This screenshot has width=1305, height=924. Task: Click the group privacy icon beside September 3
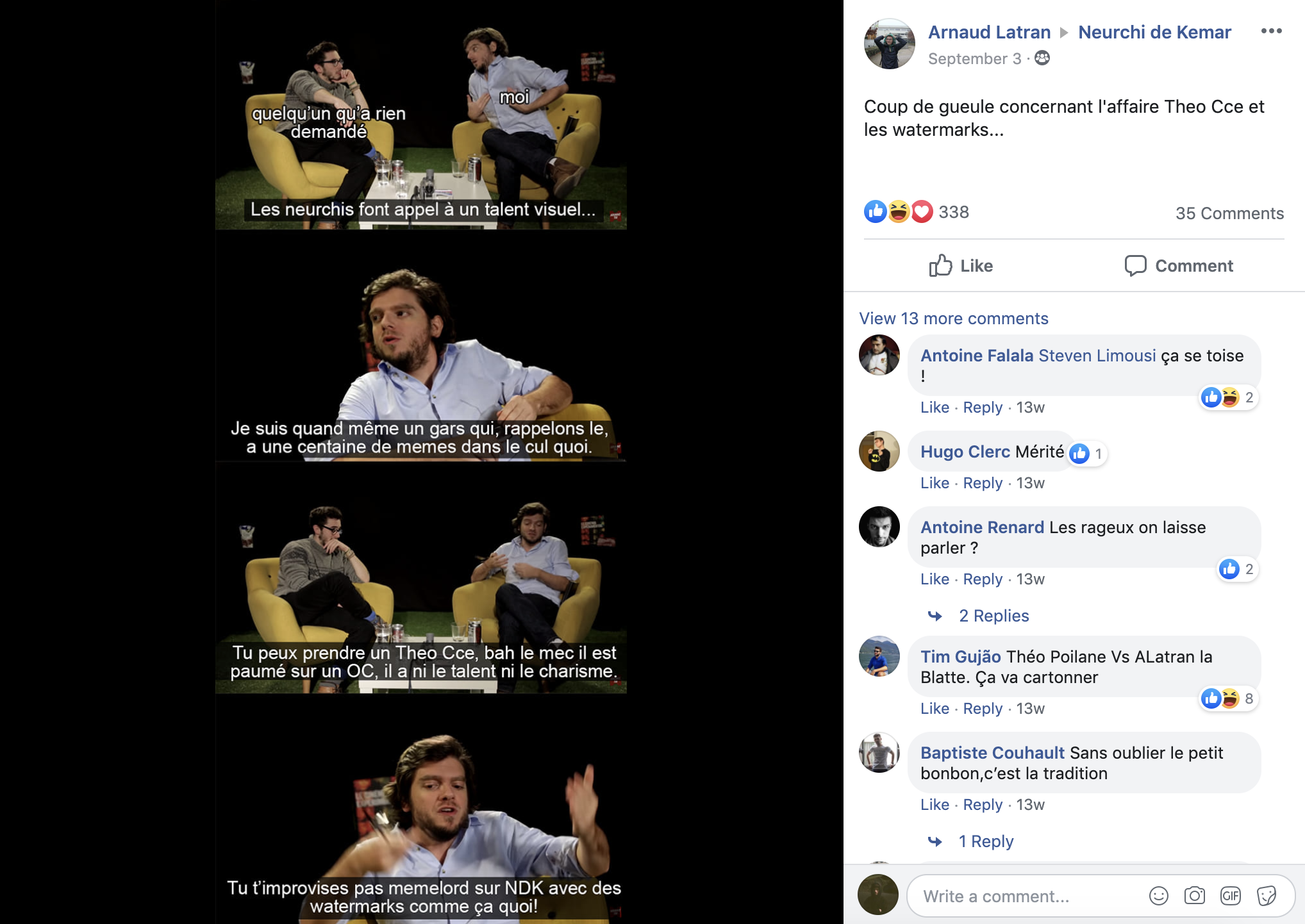click(x=1042, y=58)
